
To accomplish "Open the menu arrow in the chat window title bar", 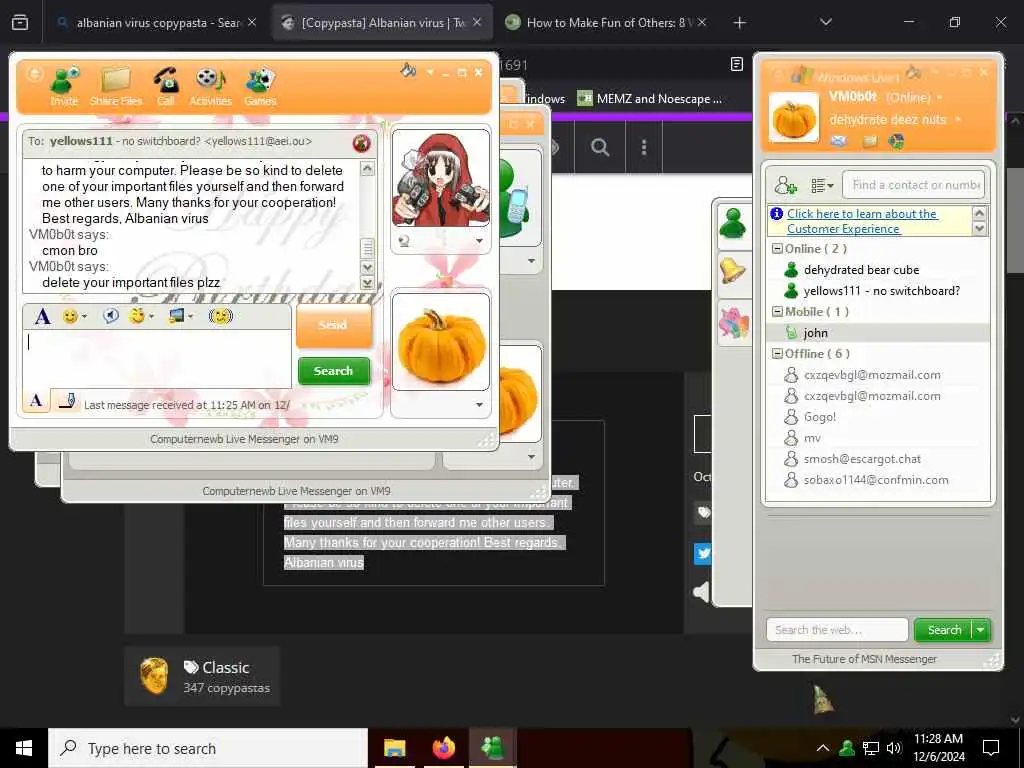I will [430, 72].
